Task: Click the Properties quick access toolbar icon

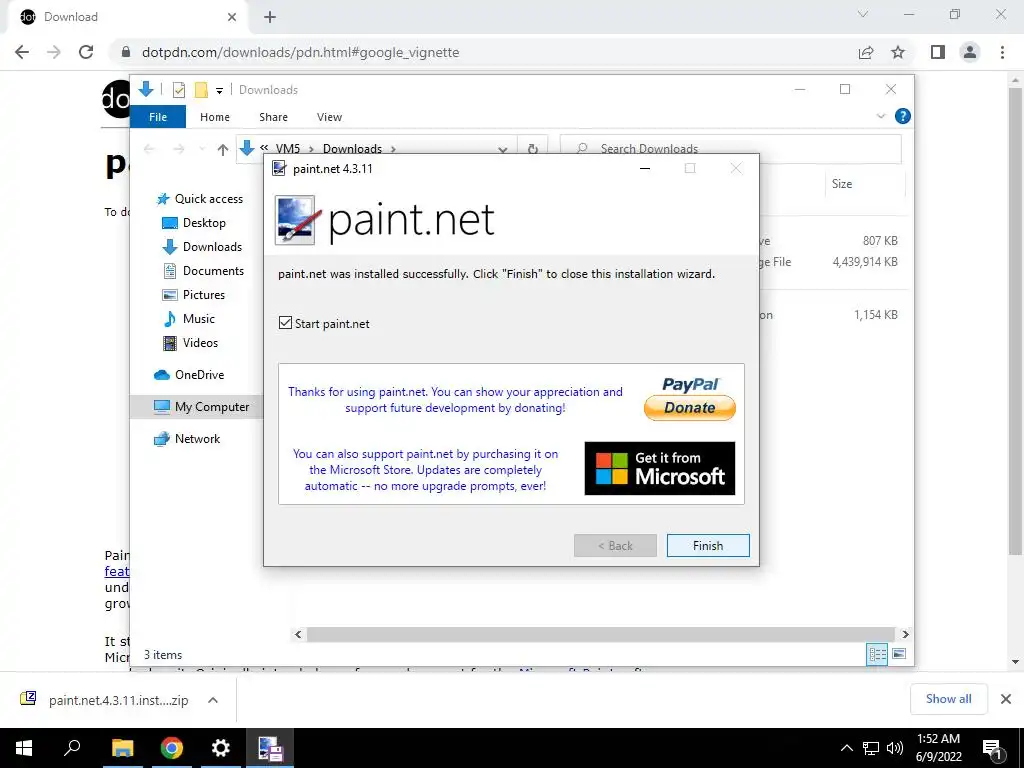Action: click(178, 89)
